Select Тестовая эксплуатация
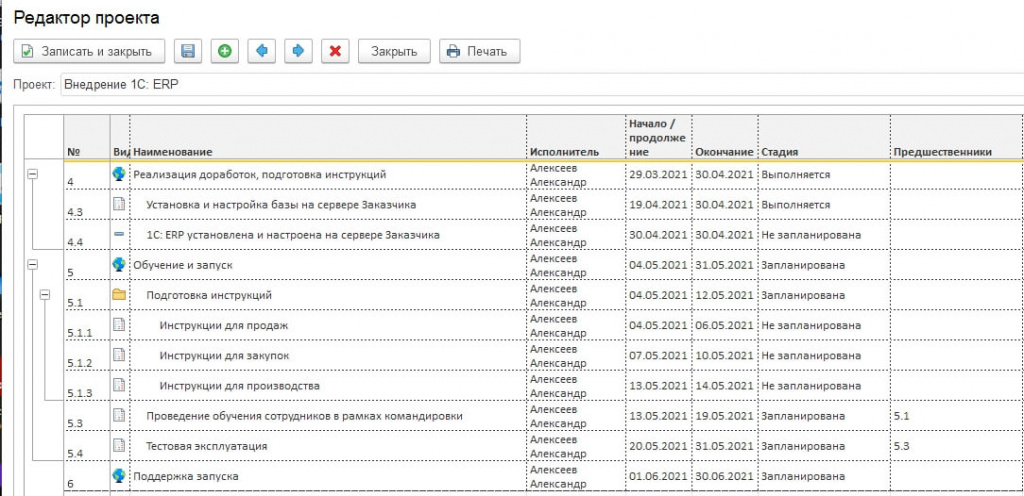This screenshot has height=496, width=1024. click(x=206, y=446)
